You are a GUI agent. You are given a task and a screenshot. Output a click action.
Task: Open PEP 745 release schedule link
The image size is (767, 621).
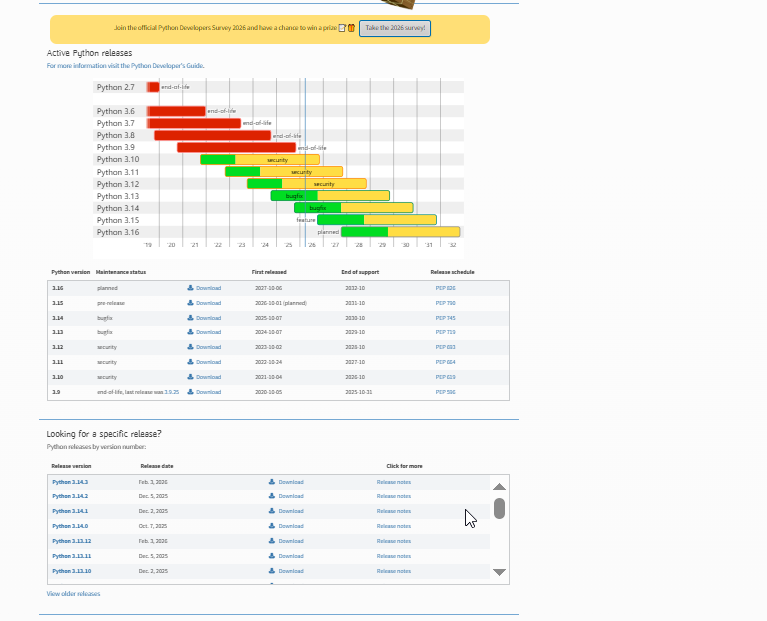click(x=445, y=318)
